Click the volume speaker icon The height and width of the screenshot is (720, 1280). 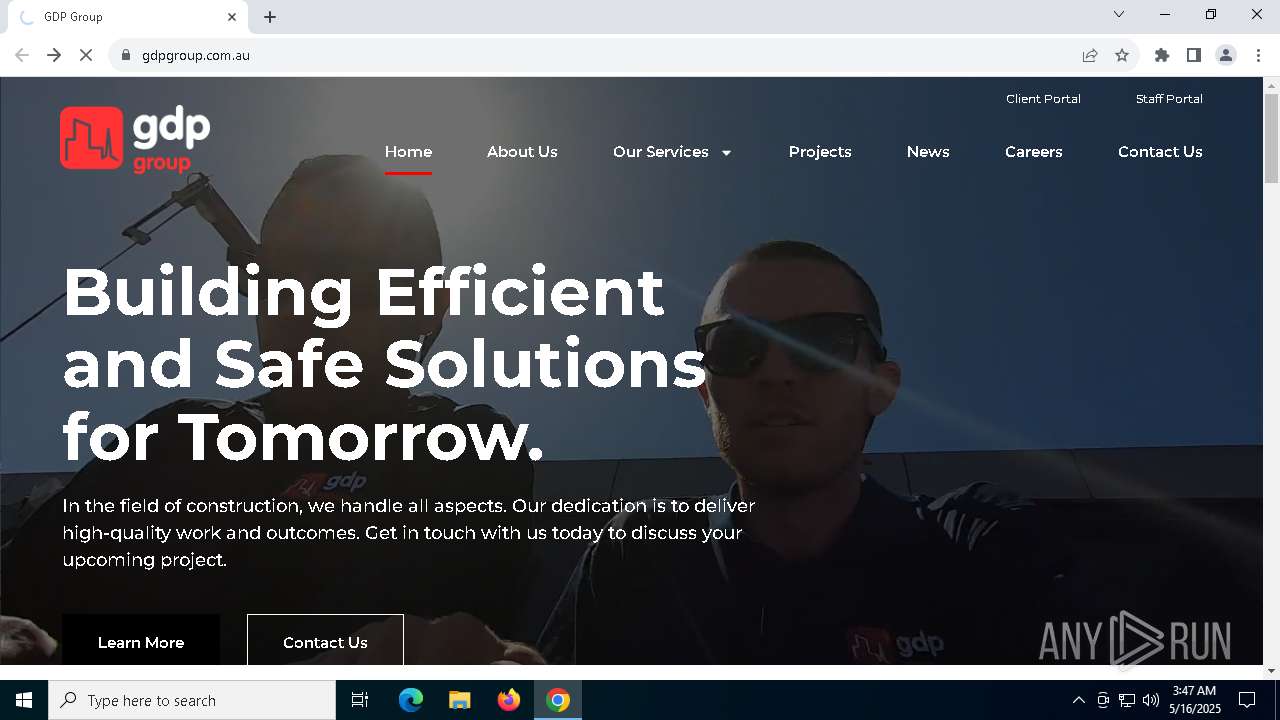[x=1150, y=700]
